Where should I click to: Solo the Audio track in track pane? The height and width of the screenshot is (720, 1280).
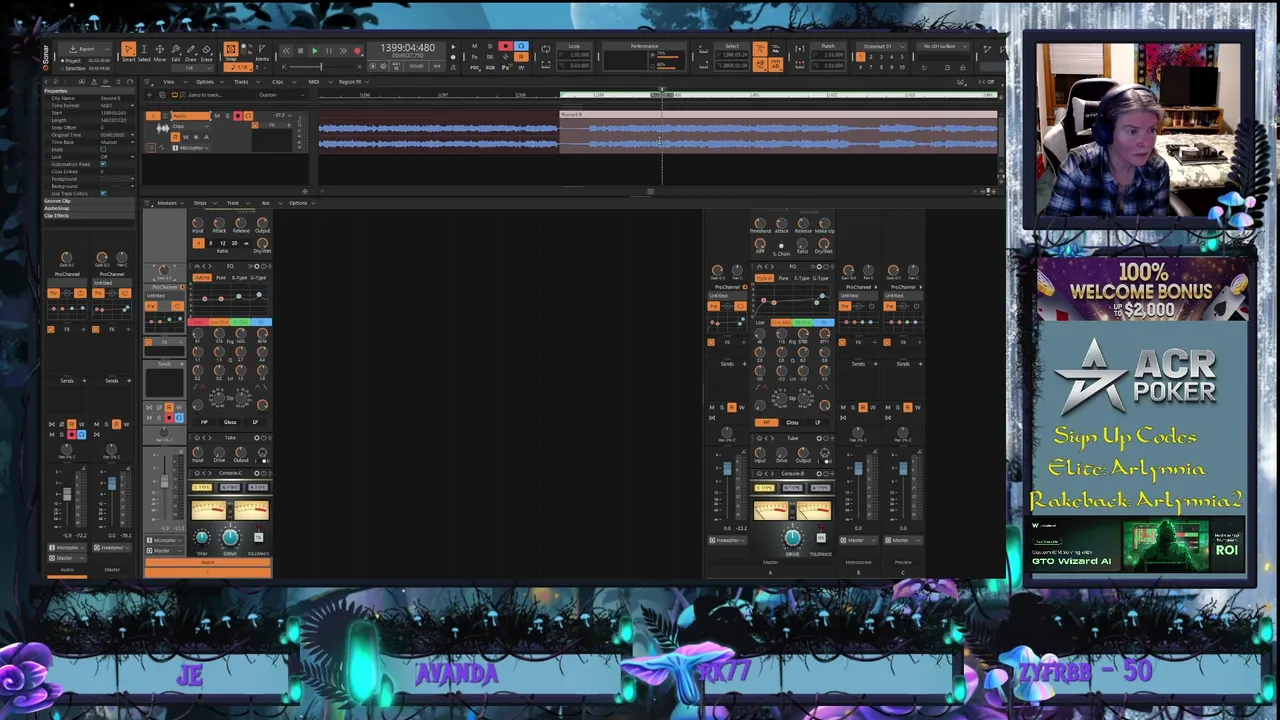[x=227, y=116]
